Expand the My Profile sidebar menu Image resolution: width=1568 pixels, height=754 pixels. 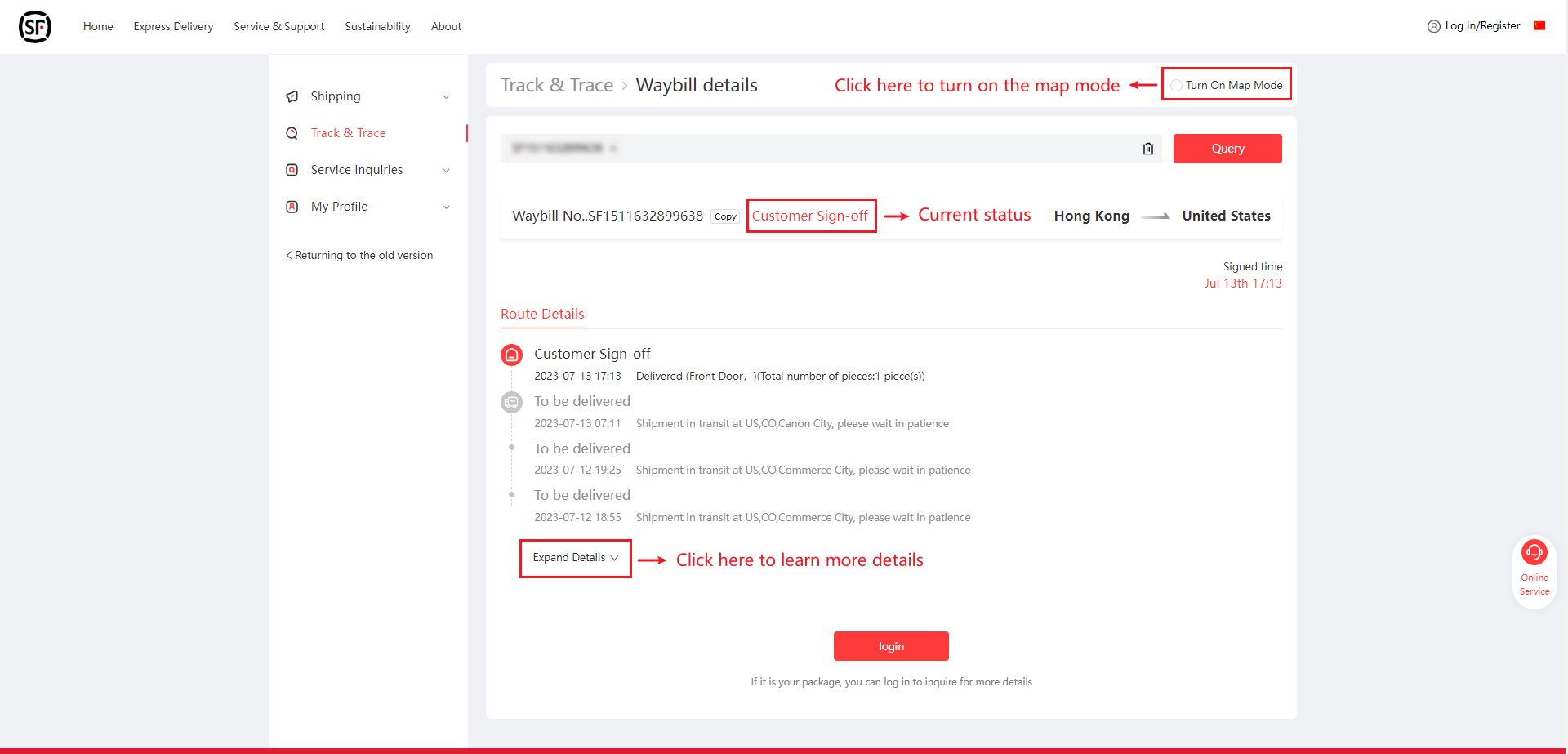(x=446, y=207)
